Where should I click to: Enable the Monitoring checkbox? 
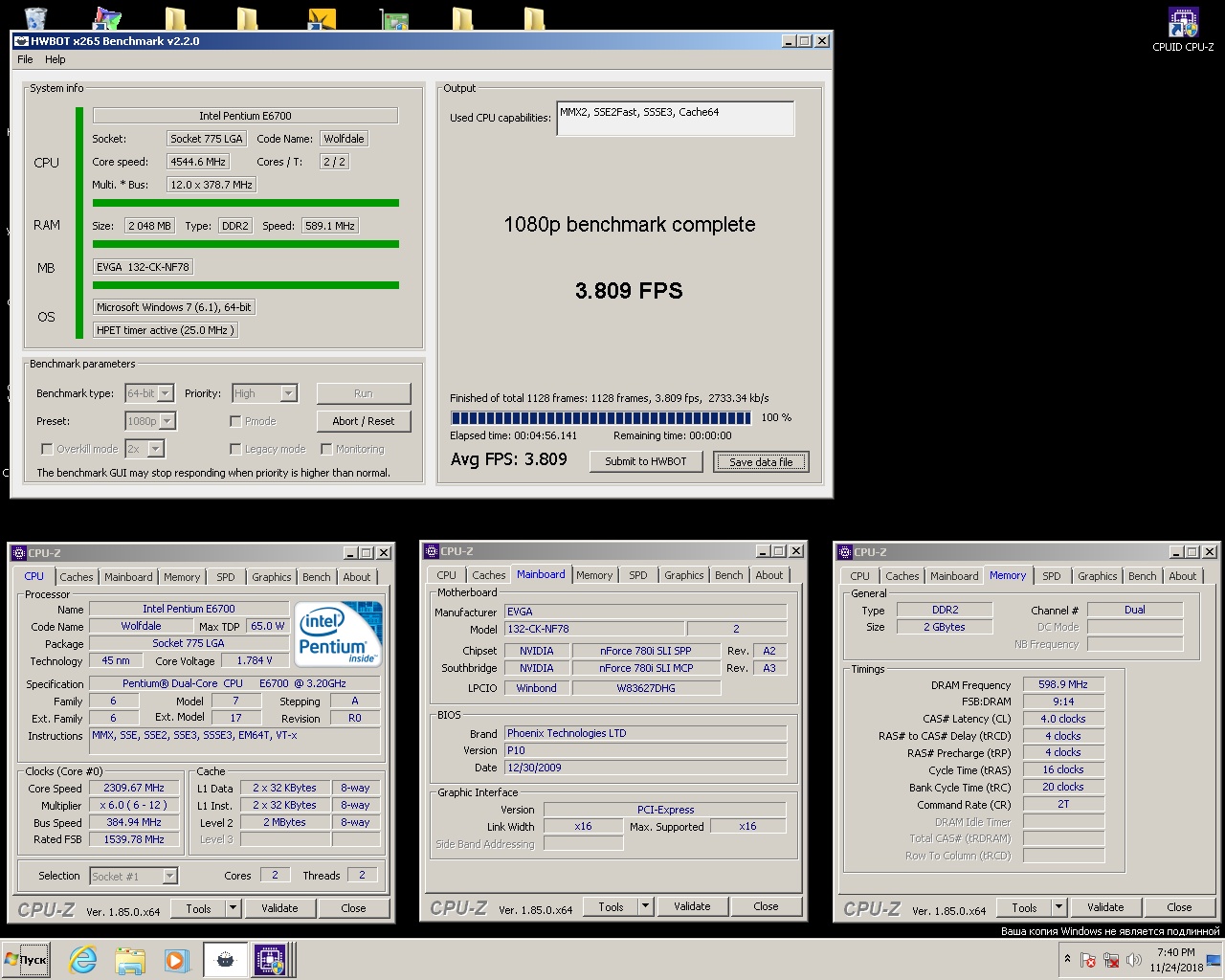pyautogui.click(x=326, y=449)
